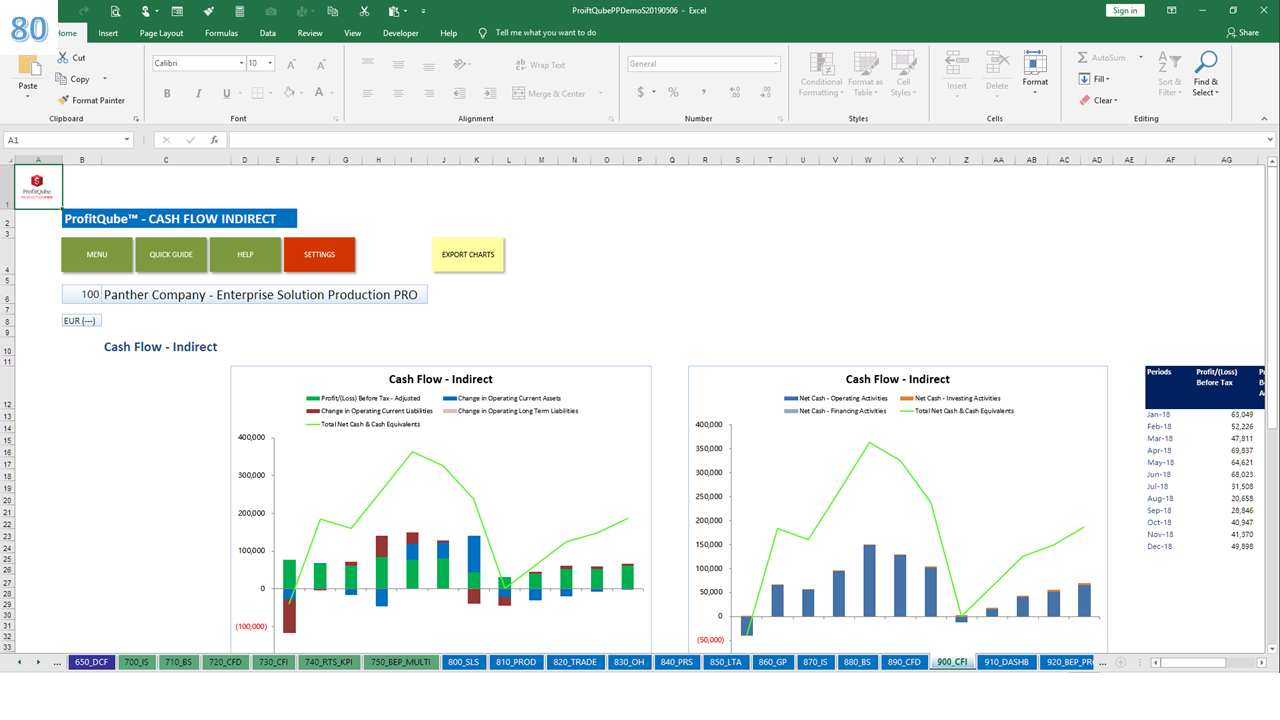This screenshot has width=1280, height=720.
Task: Toggle Align Left in Alignment group
Action: pos(368,93)
